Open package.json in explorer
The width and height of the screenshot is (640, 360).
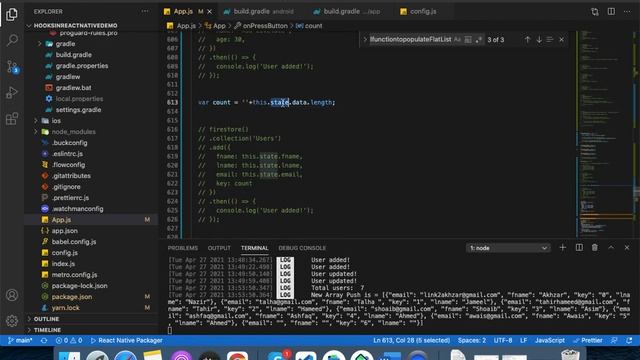pos(72,297)
